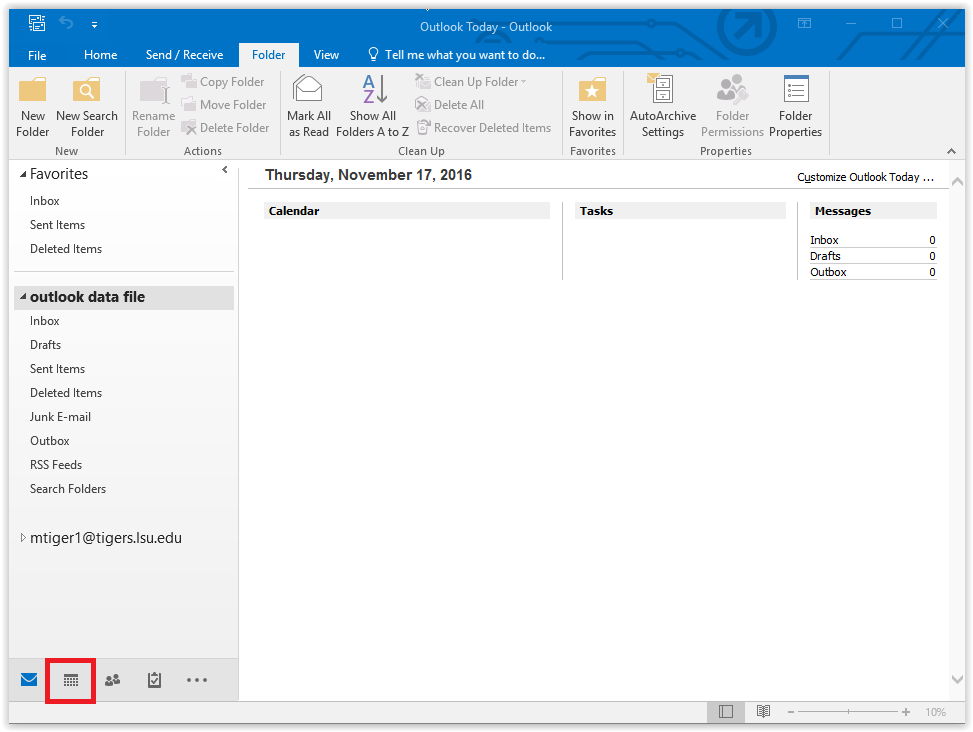Viewport: 973px width, 732px height.
Task: Select Drafts folder in data file
Action: (45, 345)
